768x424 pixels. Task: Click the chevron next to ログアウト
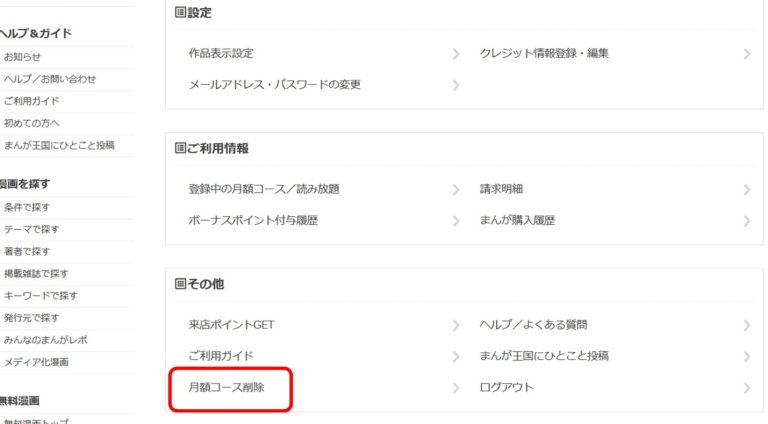click(747, 388)
